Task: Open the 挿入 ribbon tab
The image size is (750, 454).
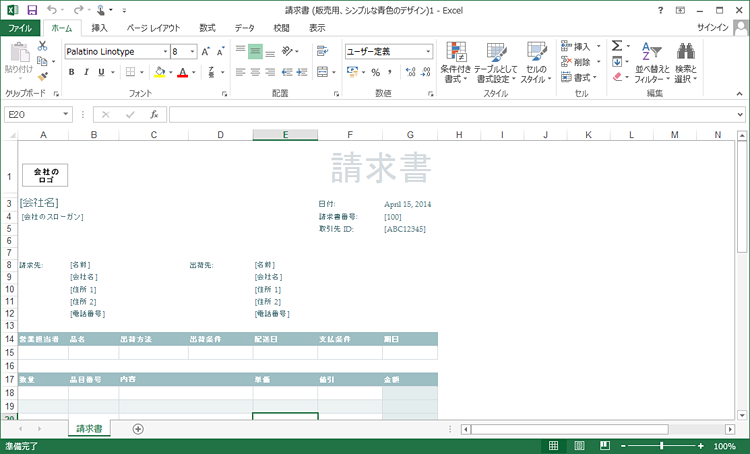Action: (x=100, y=28)
